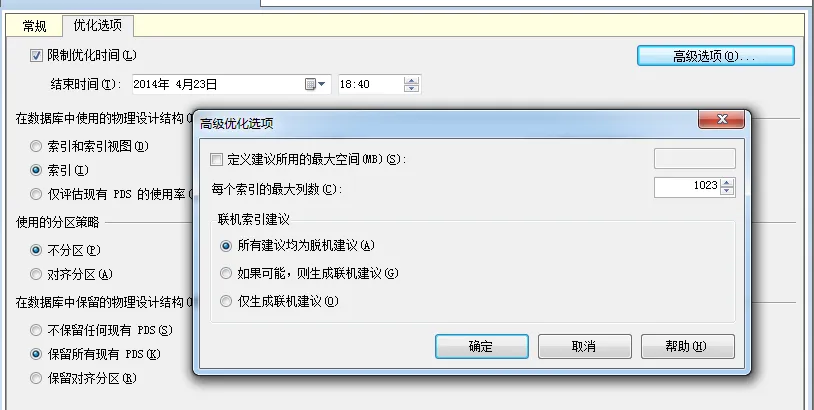The height and width of the screenshot is (410, 814).
Task: Select 索引和索引视图 radio button
Action: click(36, 146)
